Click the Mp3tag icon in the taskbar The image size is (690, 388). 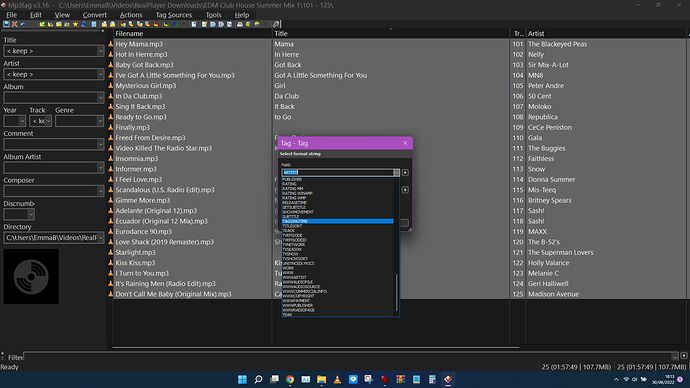pos(448,379)
